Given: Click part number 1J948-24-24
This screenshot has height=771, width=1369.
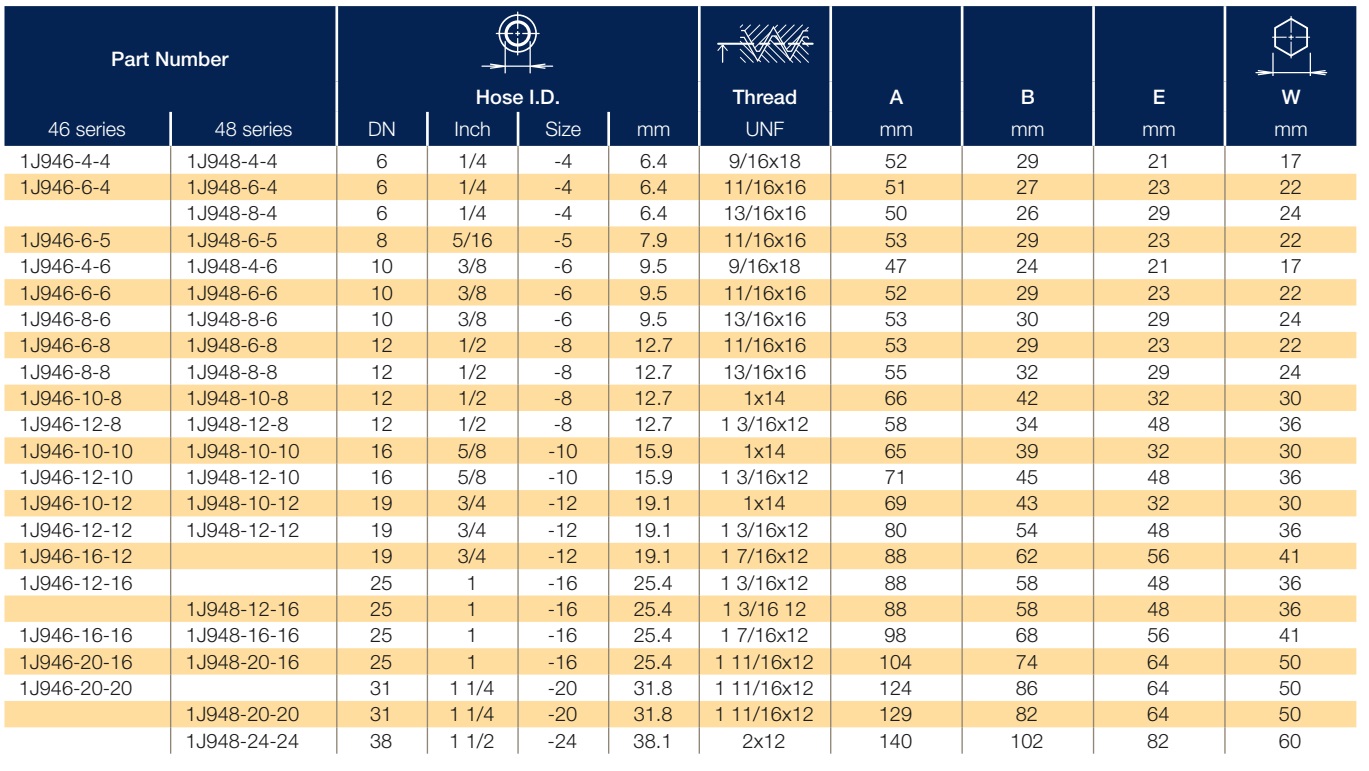Looking at the screenshot, I should (x=243, y=741).
